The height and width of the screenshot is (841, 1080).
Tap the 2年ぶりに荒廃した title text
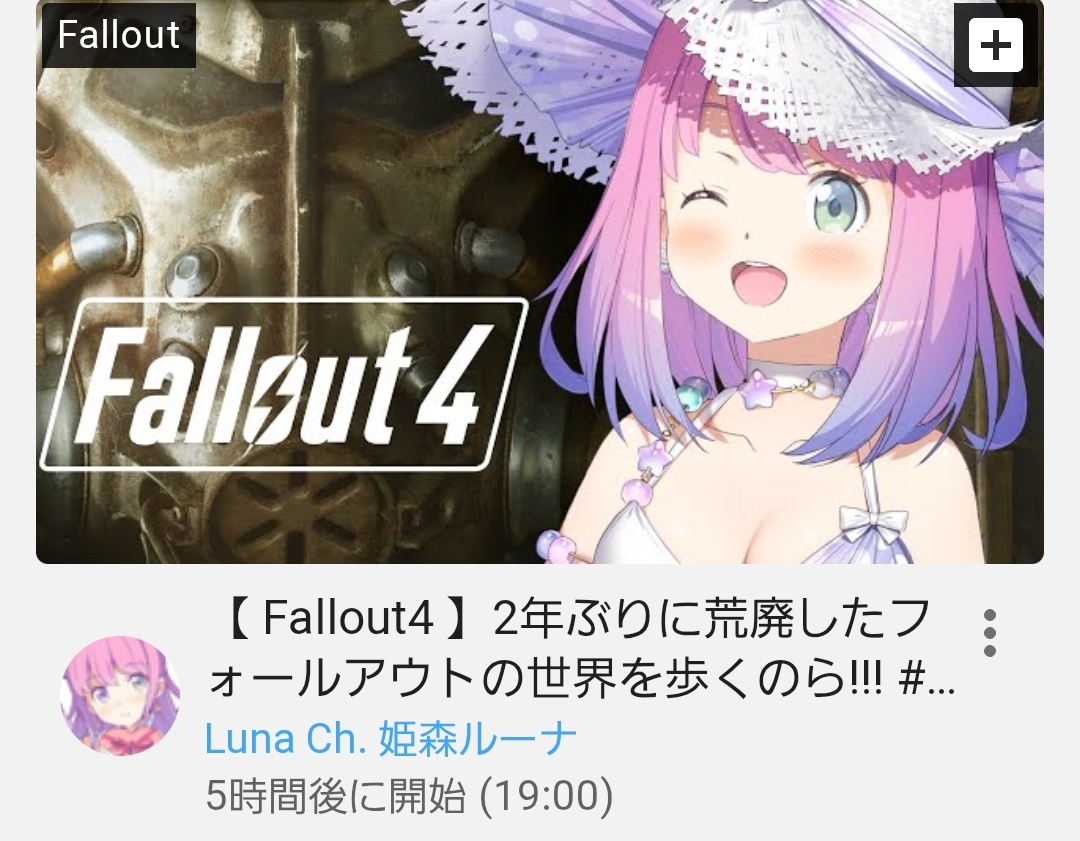[691, 617]
